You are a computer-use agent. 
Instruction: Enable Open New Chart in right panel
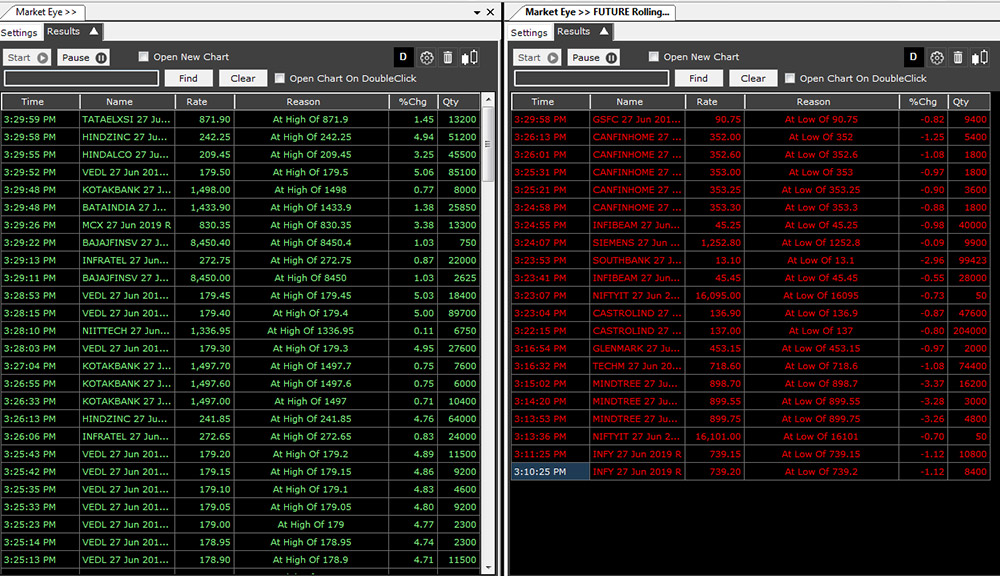(x=654, y=57)
